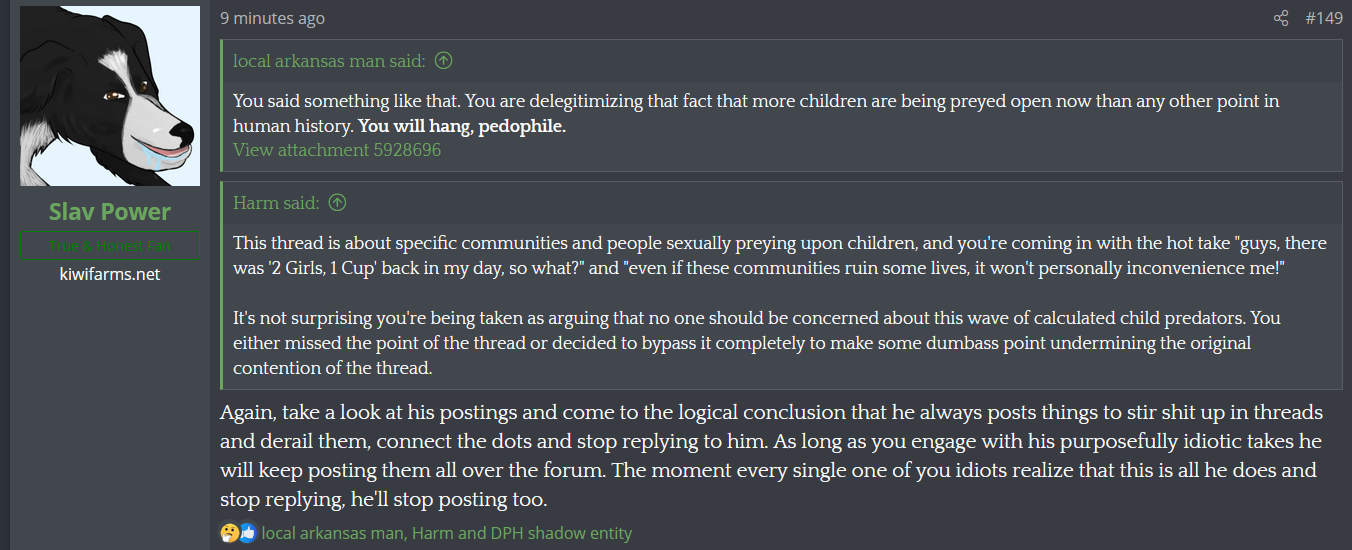This screenshot has height=550, width=1352.
Task: Open local arkansas man in reactions list
Action: tap(331, 533)
